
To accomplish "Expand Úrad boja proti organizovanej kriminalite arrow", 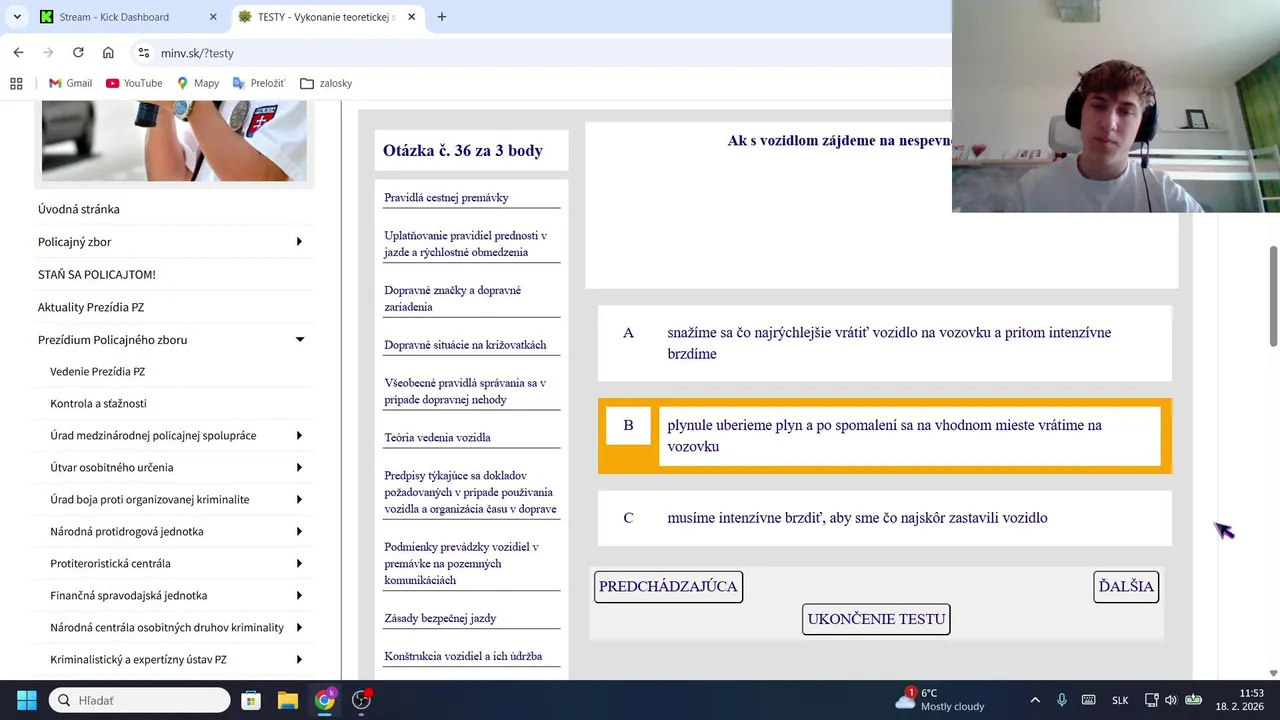I will 299,500.
